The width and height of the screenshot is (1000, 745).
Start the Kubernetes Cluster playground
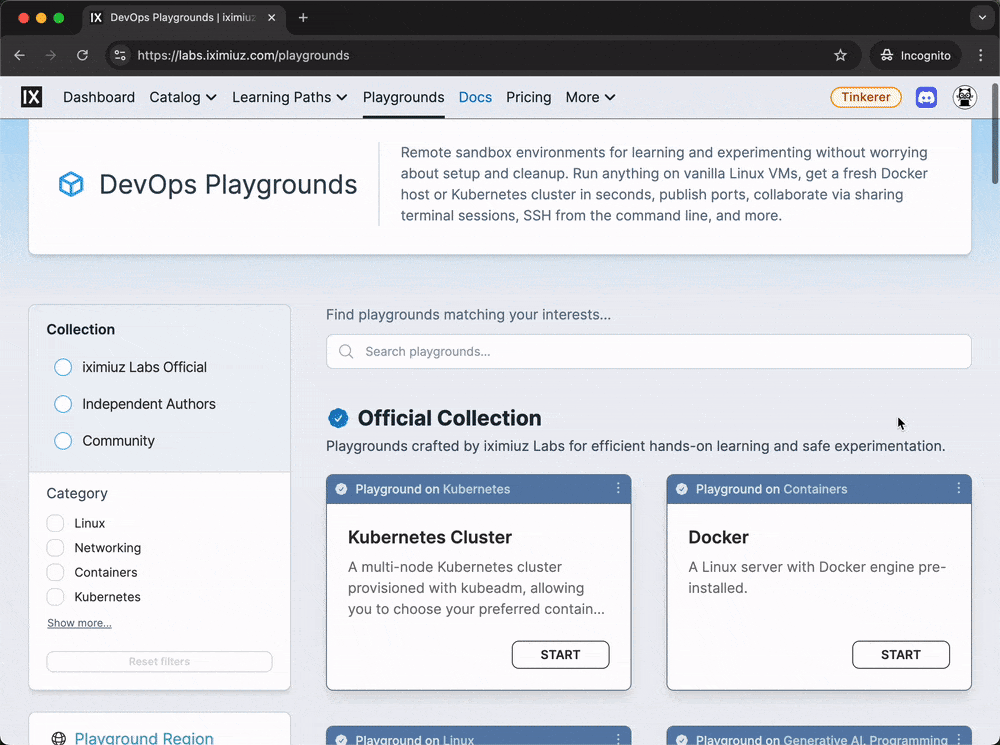(560, 655)
